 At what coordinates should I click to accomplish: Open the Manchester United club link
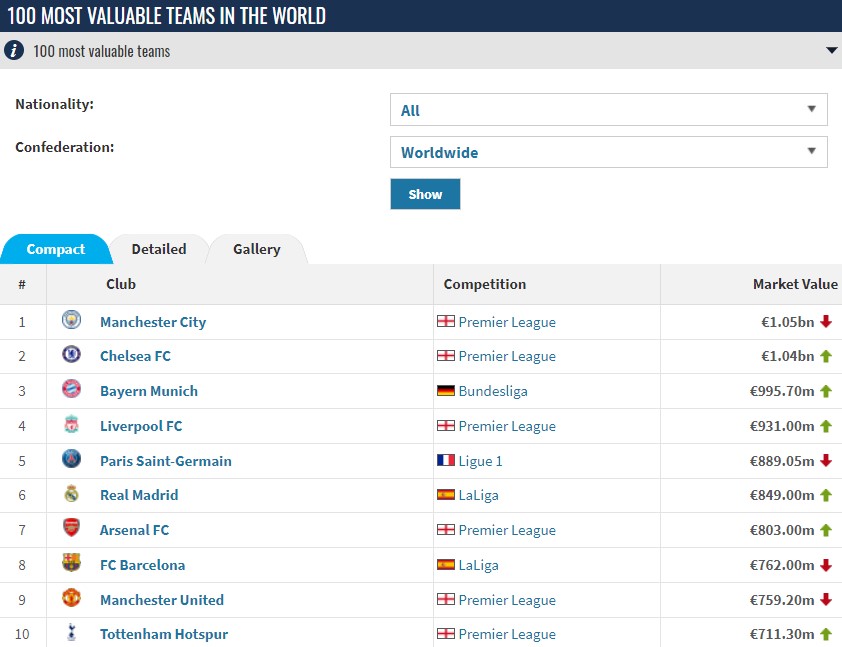tap(162, 600)
